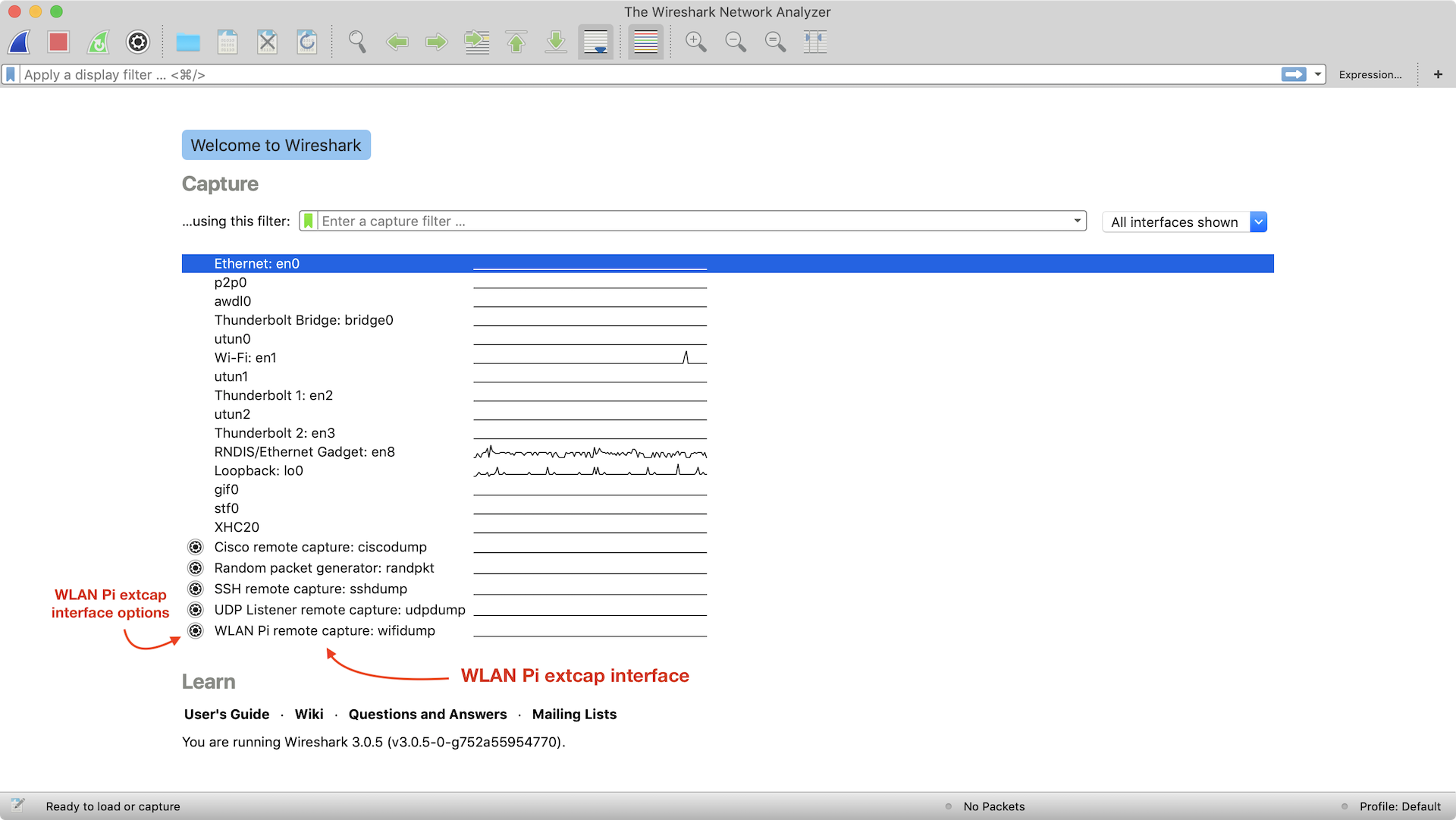Add a display filter button plus
Screen dimensions: 1456x820
tap(1438, 74)
